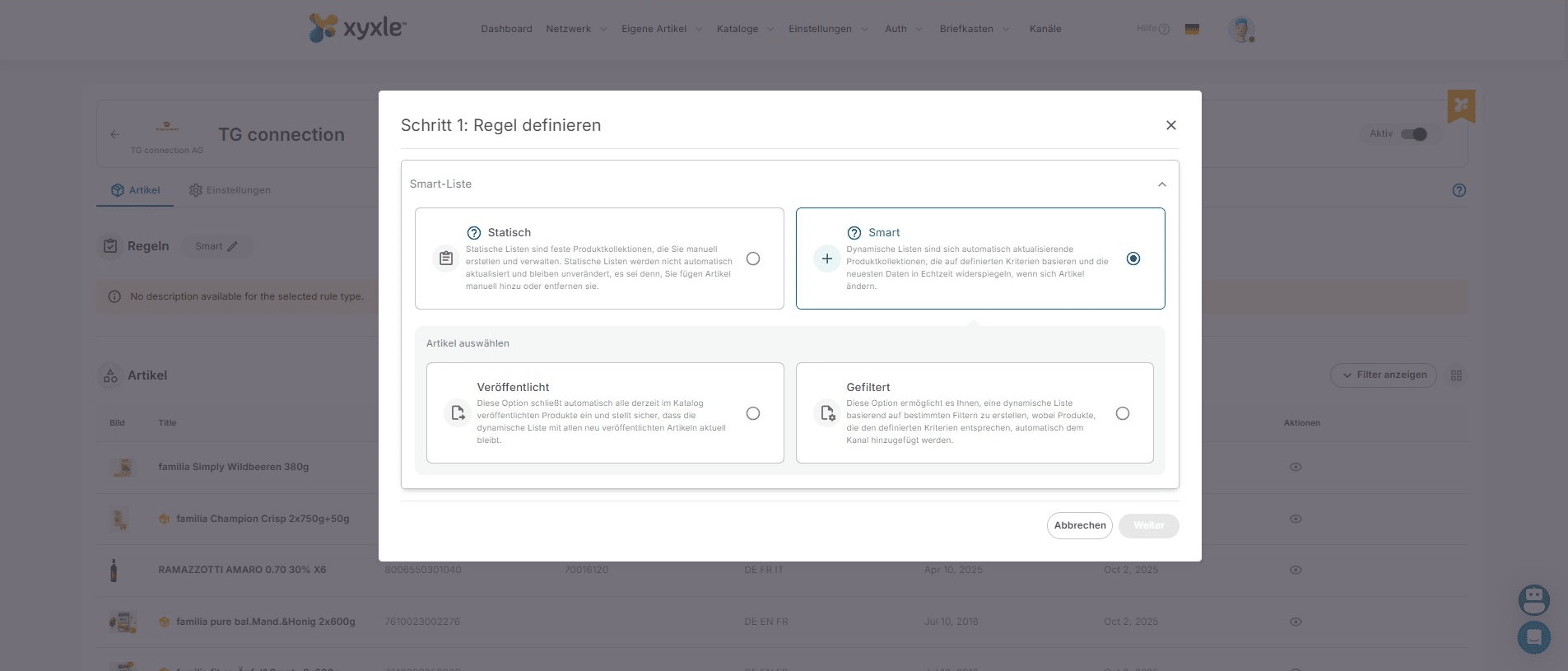This screenshot has width=1568, height=671.
Task: View familia Champion Crisp row eye icon
Action: pyautogui.click(x=1296, y=519)
